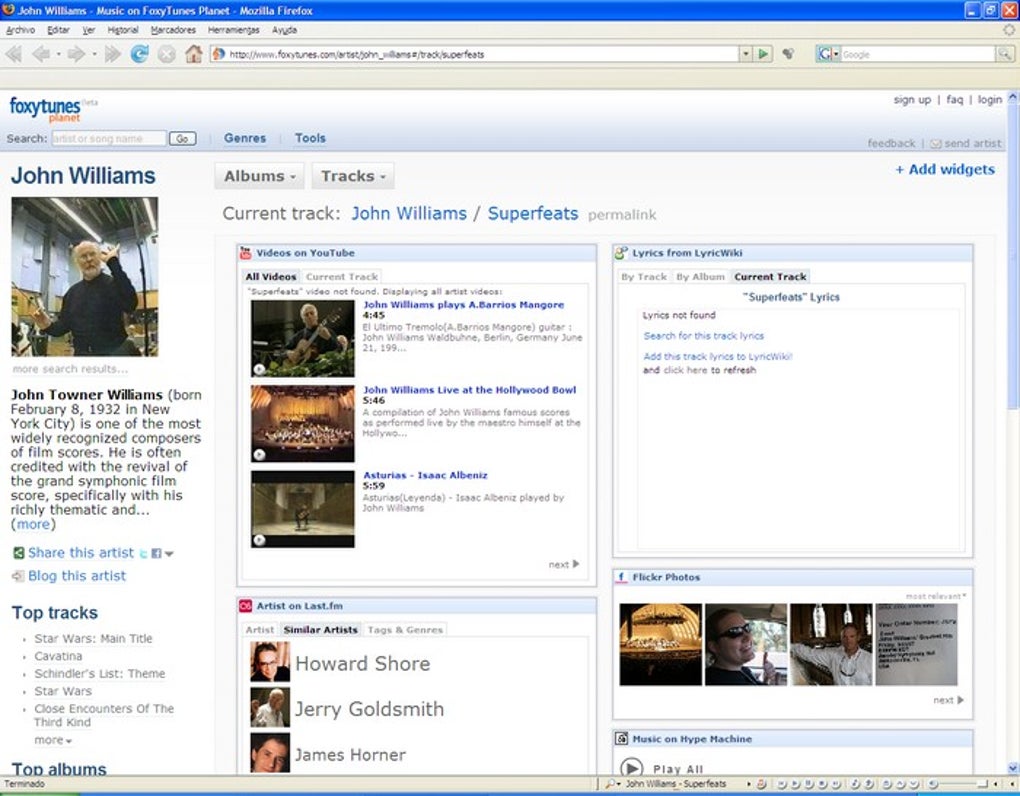
Task: Open the Back history dropdown arrow
Action: (x=58, y=55)
